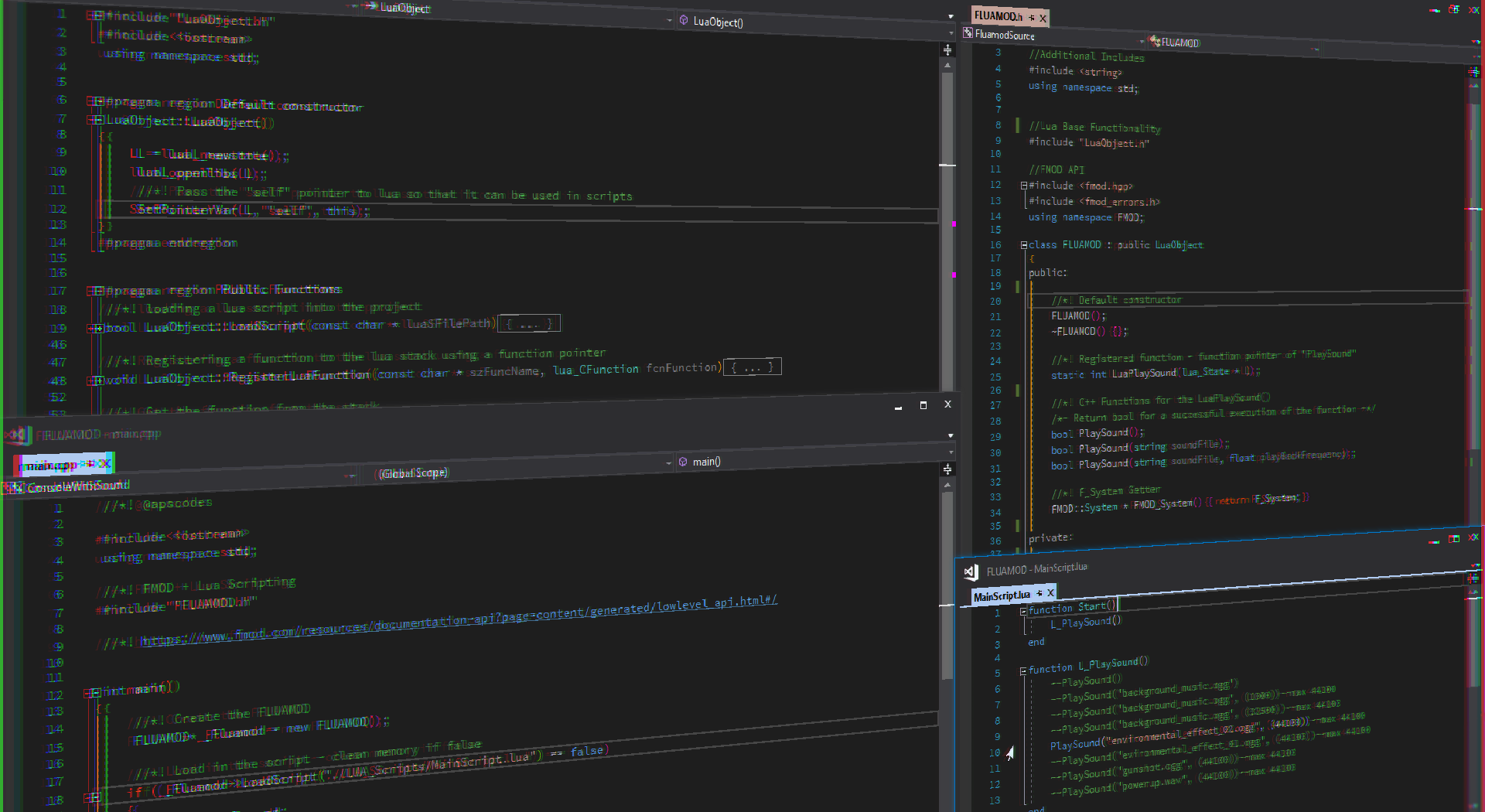
Task: Switch to the MainScript.lua tab
Action: (1002, 595)
